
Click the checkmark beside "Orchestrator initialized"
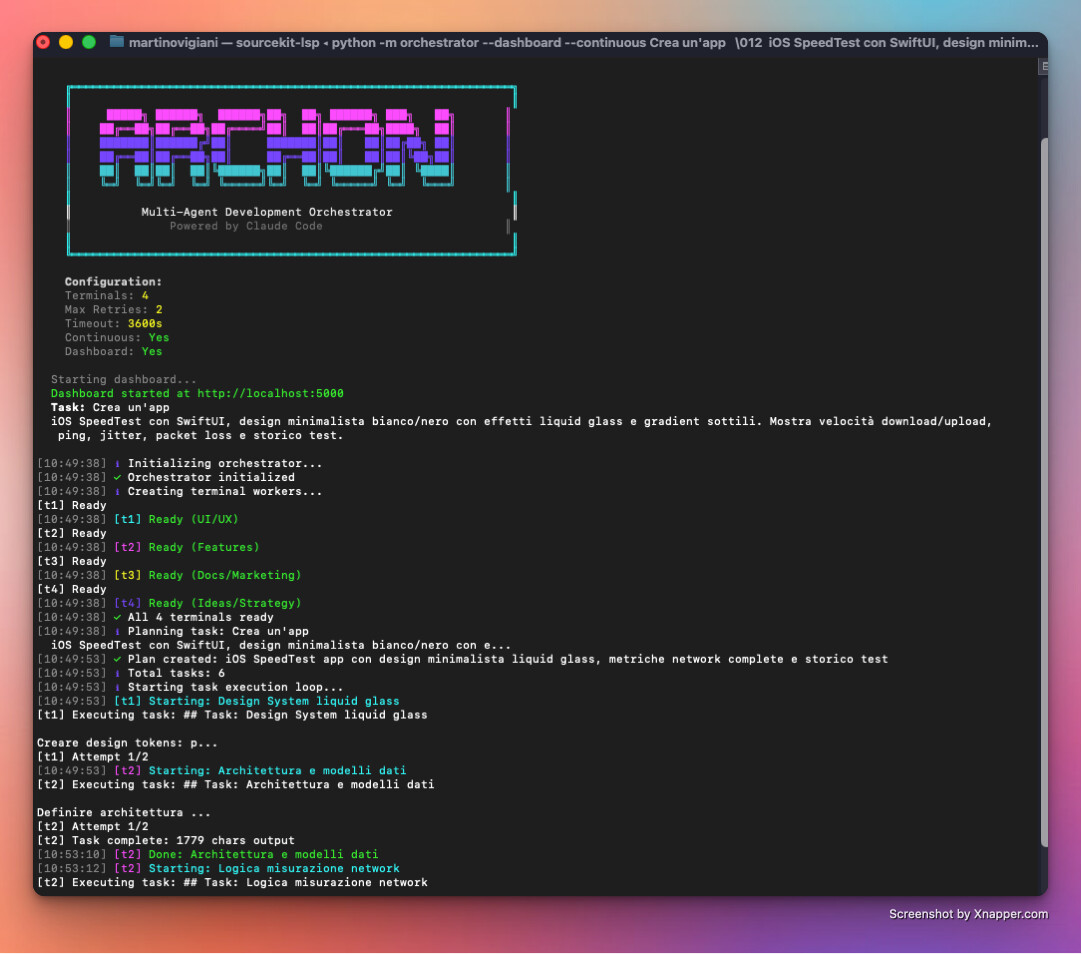pyautogui.click(x=117, y=478)
